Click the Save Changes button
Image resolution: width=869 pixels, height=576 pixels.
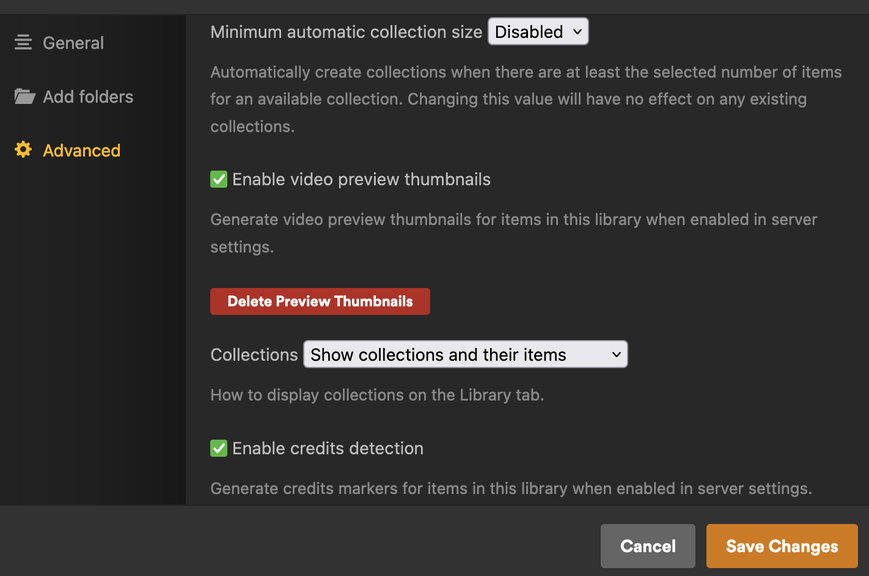pyautogui.click(x=782, y=546)
